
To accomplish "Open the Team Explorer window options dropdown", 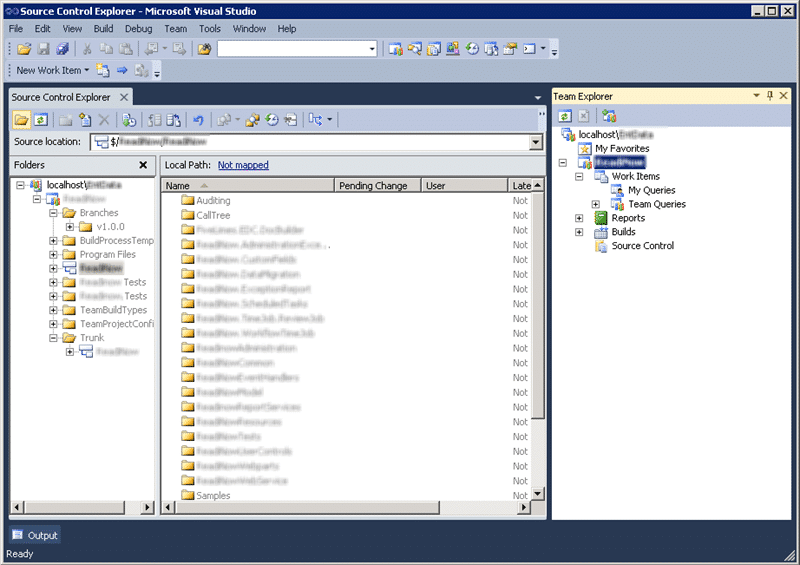I will pos(757,96).
